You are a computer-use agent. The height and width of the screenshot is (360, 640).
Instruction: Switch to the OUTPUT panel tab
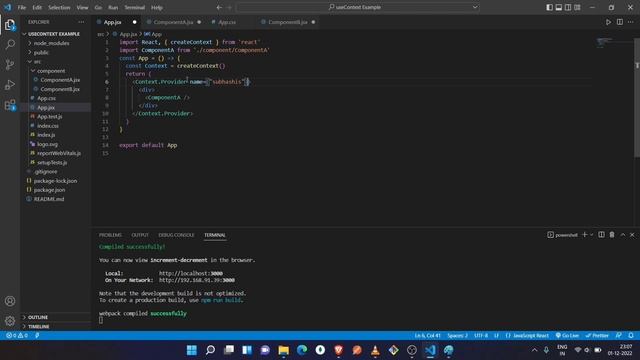click(x=140, y=235)
